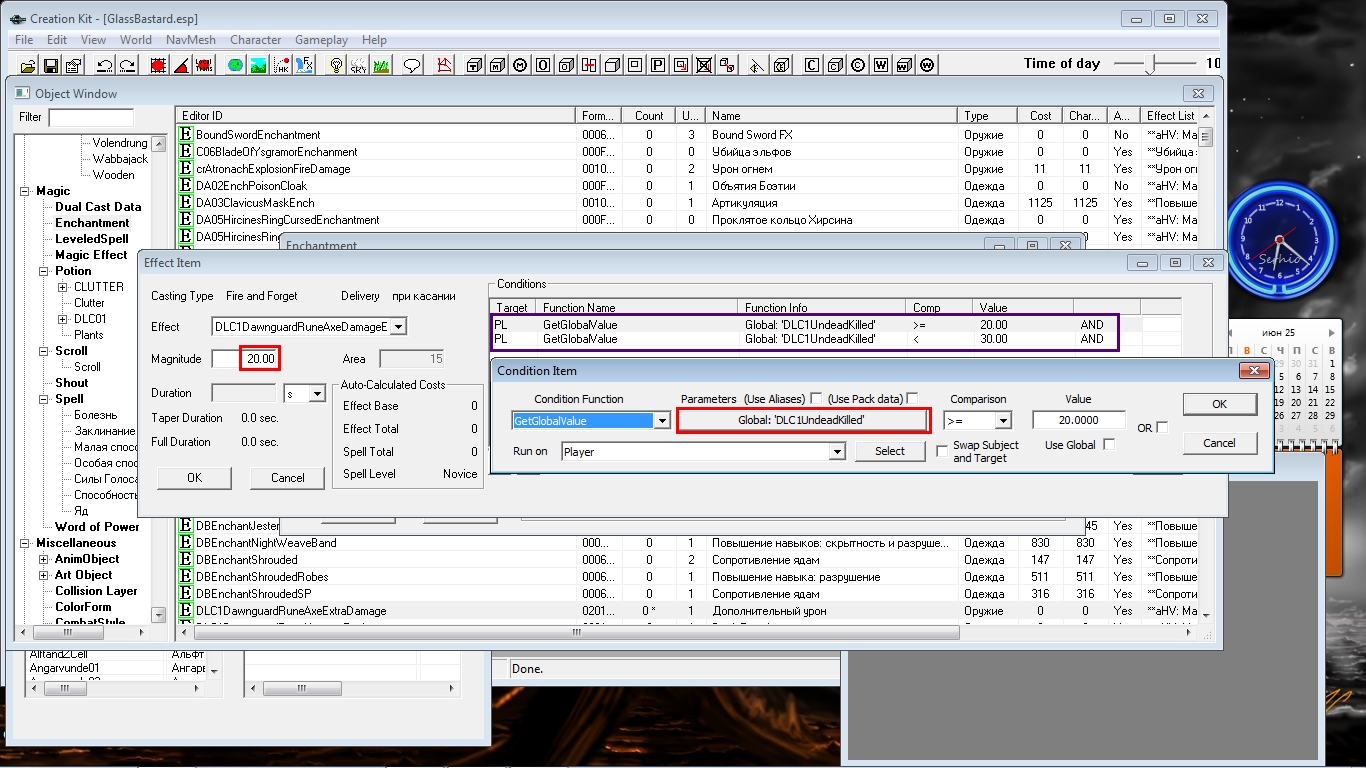The width and height of the screenshot is (1366, 768).
Task: Click the Redo arrow toolbar icon
Action: tap(127, 66)
